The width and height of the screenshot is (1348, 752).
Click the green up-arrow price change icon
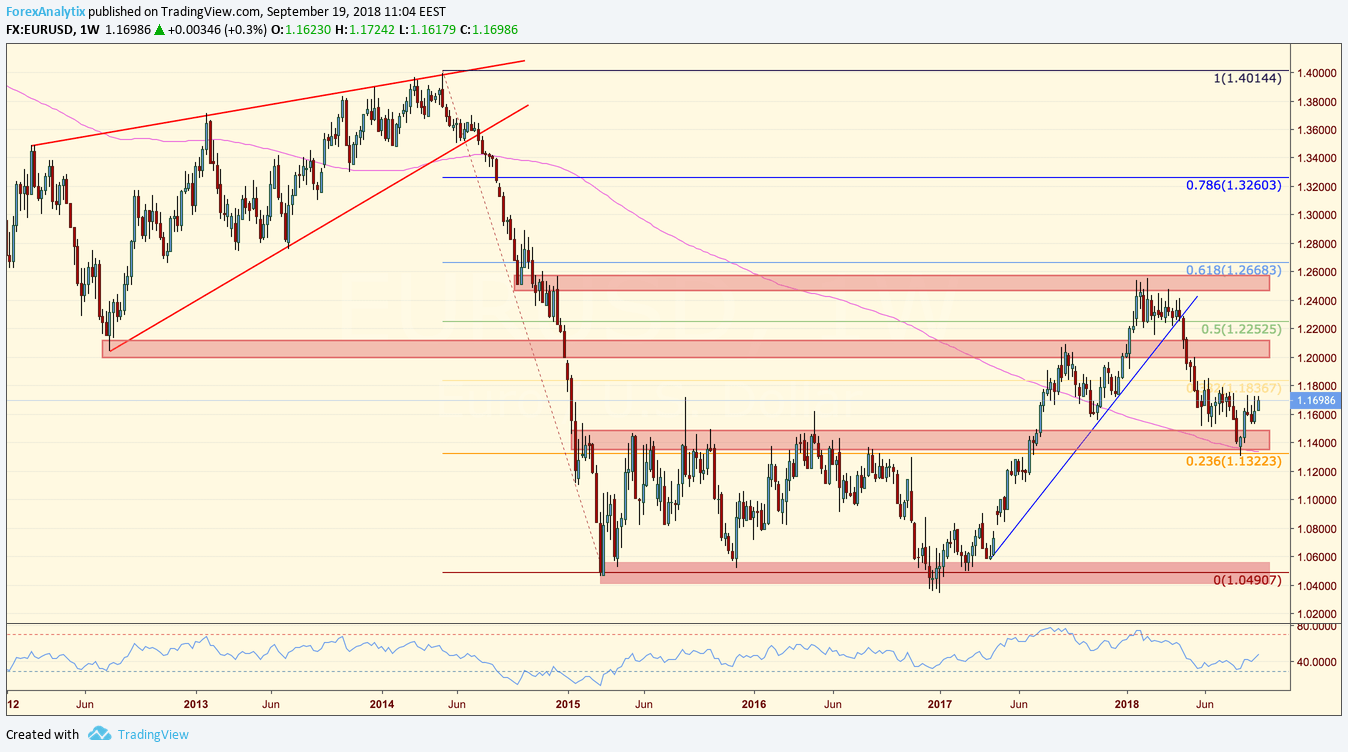(158, 30)
